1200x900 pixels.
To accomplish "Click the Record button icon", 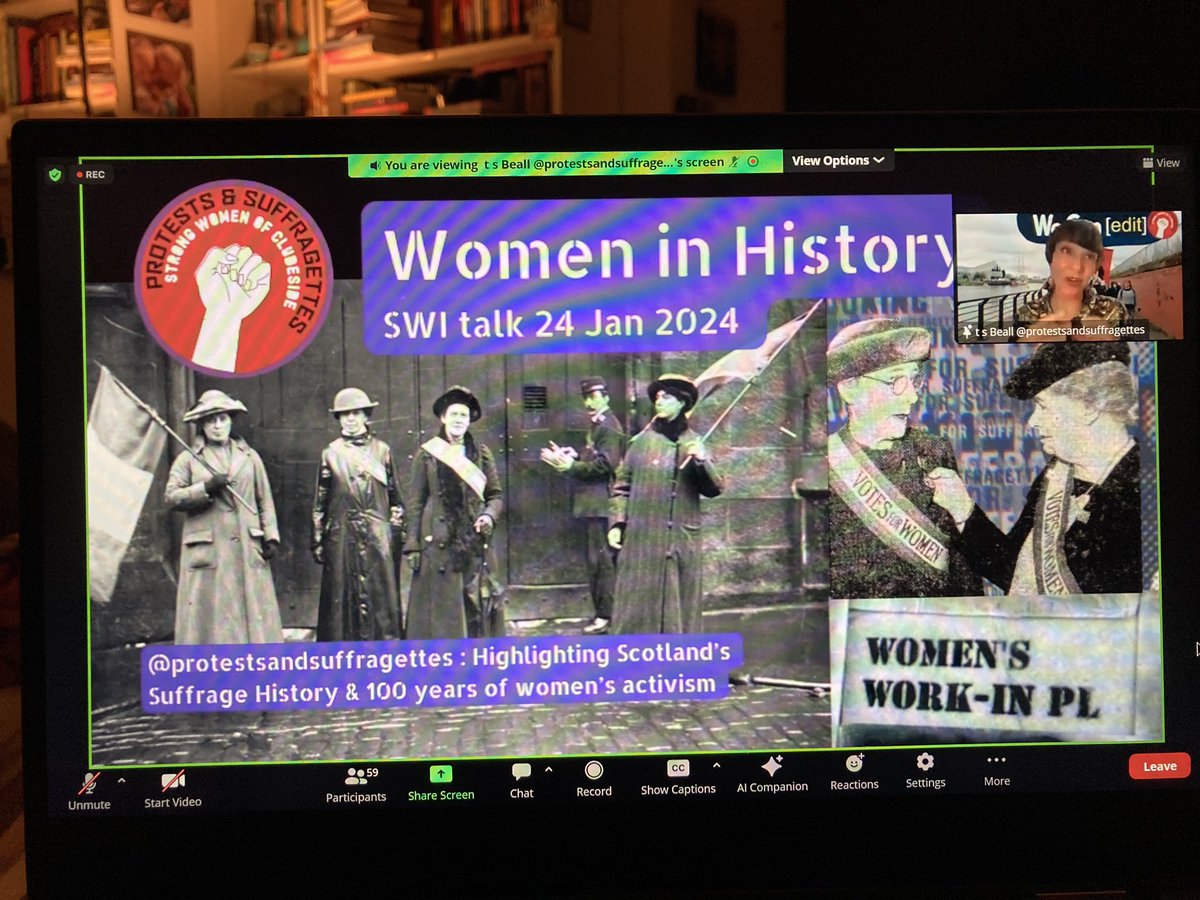I will 594,770.
